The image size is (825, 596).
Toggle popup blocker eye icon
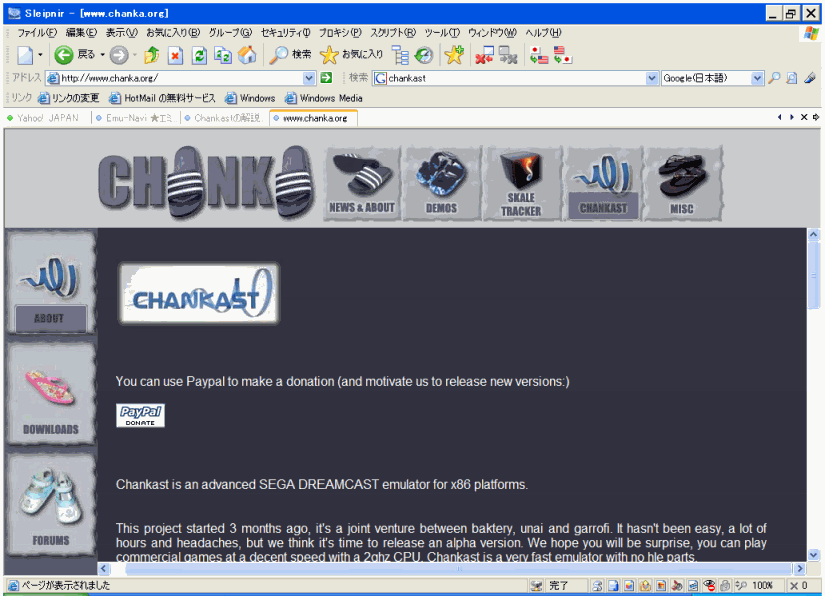pyautogui.click(x=709, y=585)
